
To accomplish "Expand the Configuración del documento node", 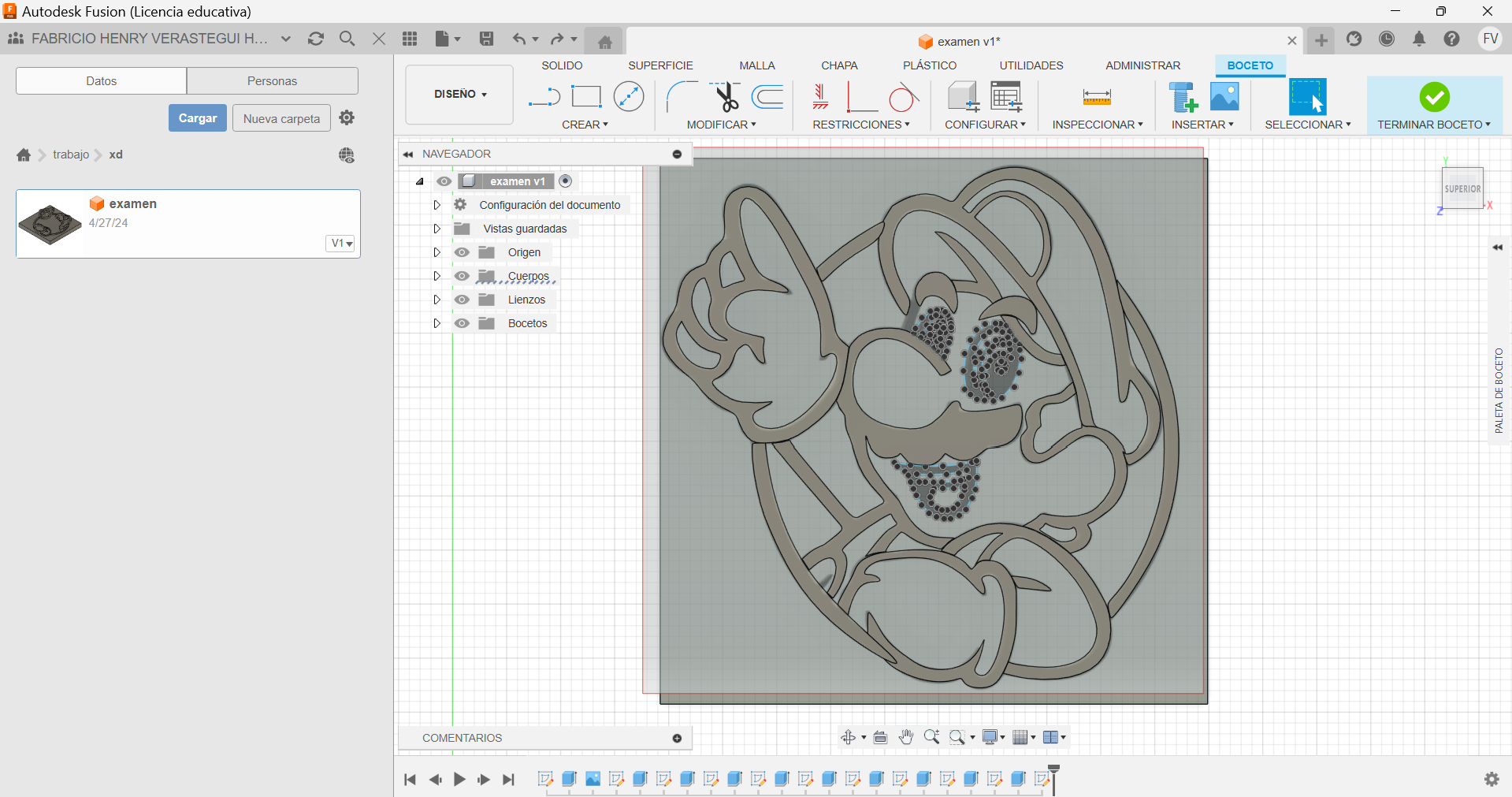I will tap(437, 205).
